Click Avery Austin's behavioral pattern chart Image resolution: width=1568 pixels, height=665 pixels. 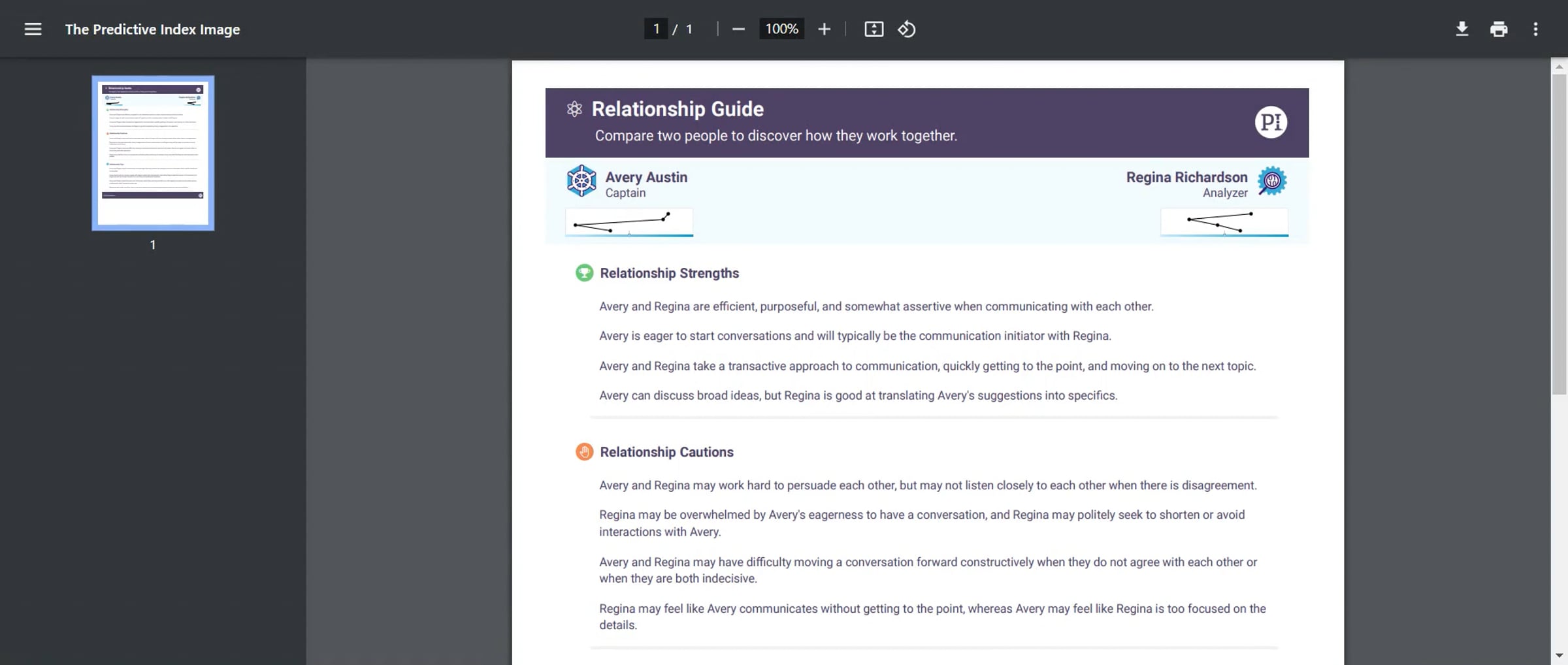629,223
